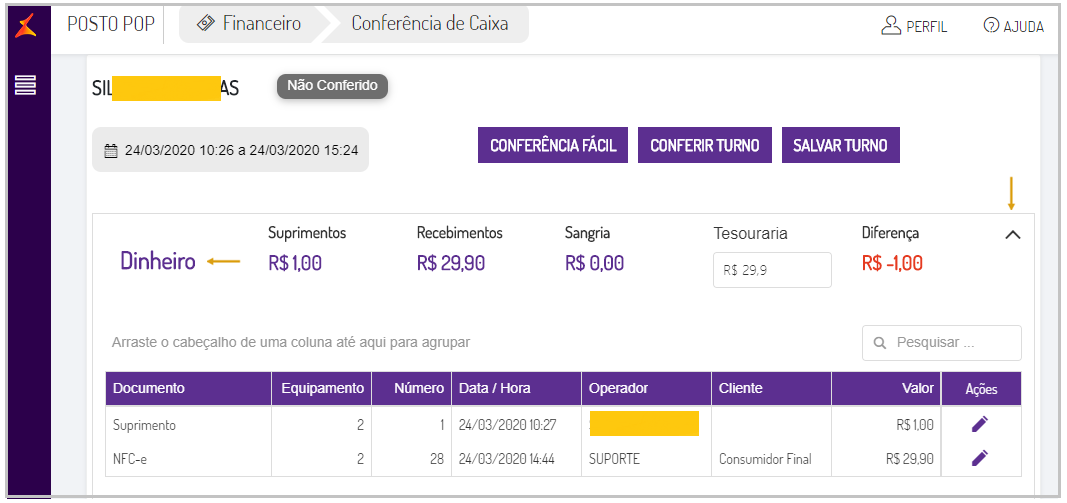Click the calendar icon by date range
This screenshot has height=503, width=1067.
pos(111,151)
